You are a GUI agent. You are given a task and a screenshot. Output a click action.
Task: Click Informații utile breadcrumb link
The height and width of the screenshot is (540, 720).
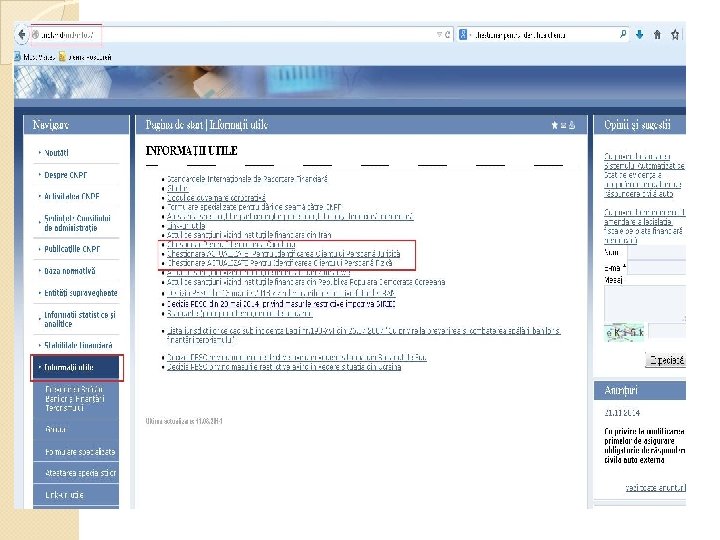click(x=238, y=125)
